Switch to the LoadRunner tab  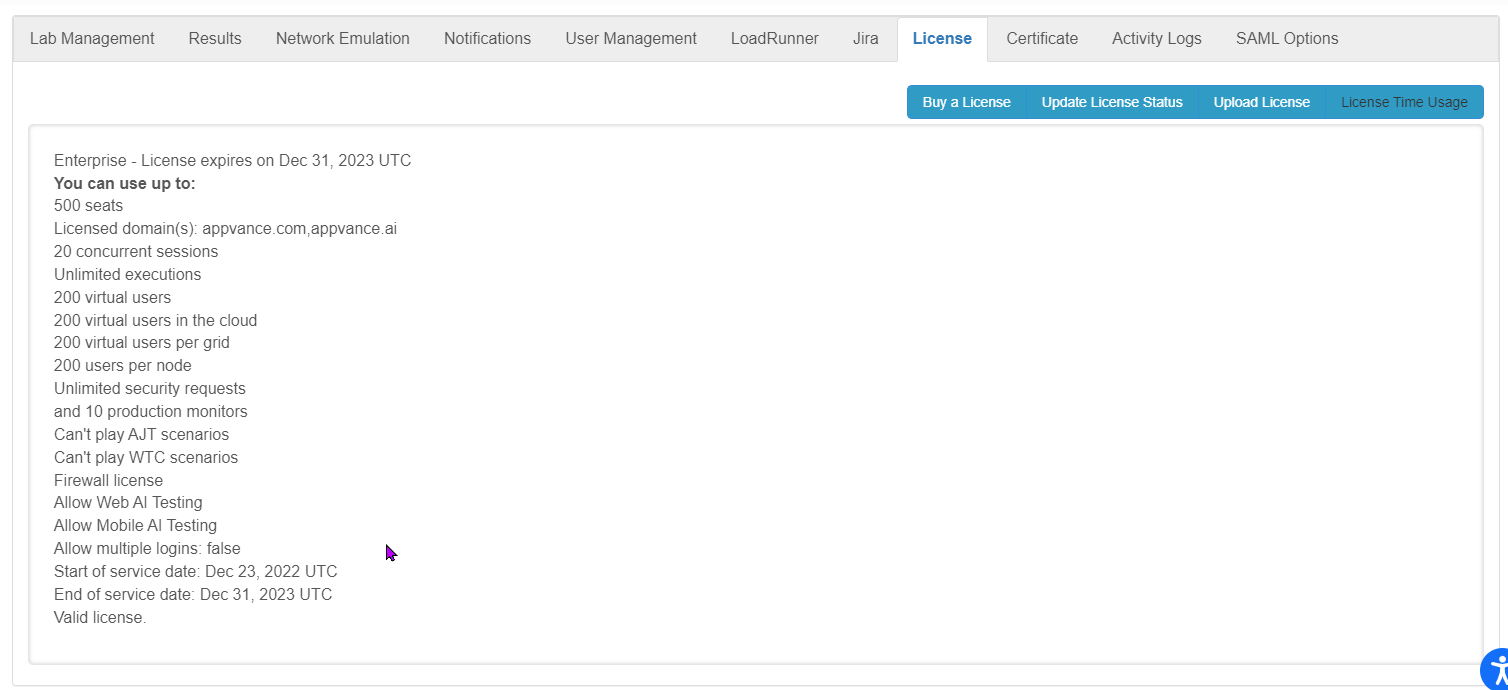point(774,39)
